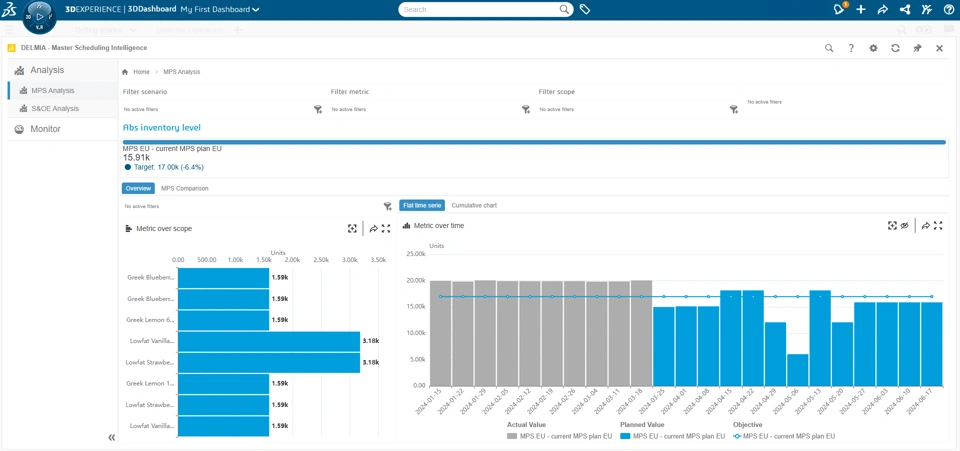Switch to the Overview tab
The width and height of the screenshot is (960, 451).
[x=138, y=188]
